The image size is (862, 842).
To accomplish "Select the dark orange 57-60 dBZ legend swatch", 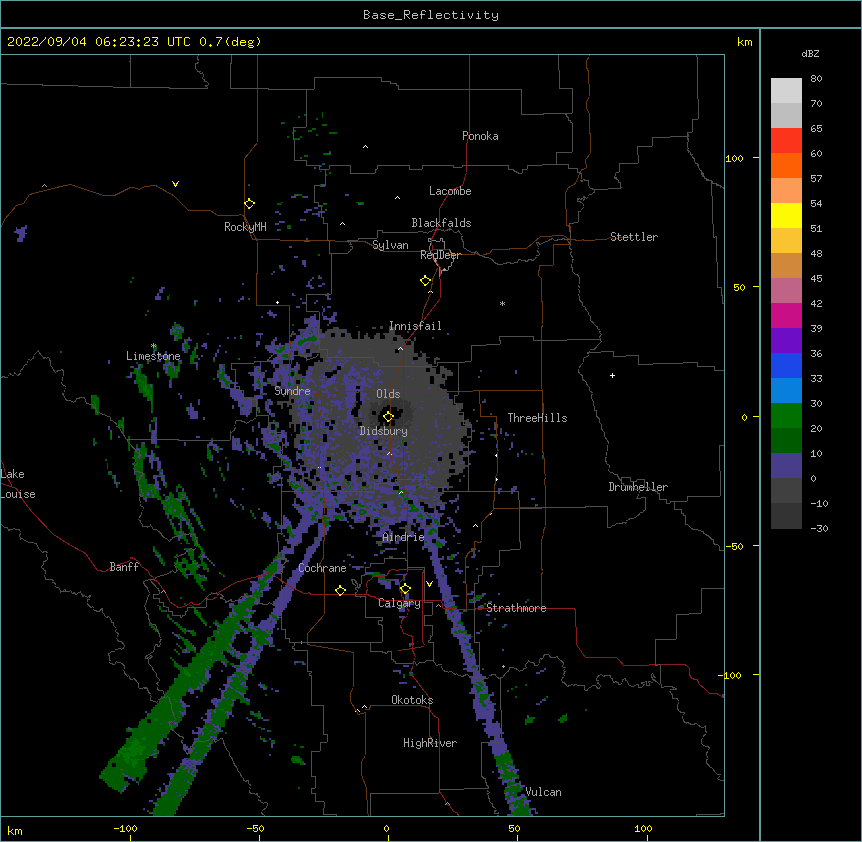I will coord(786,165).
